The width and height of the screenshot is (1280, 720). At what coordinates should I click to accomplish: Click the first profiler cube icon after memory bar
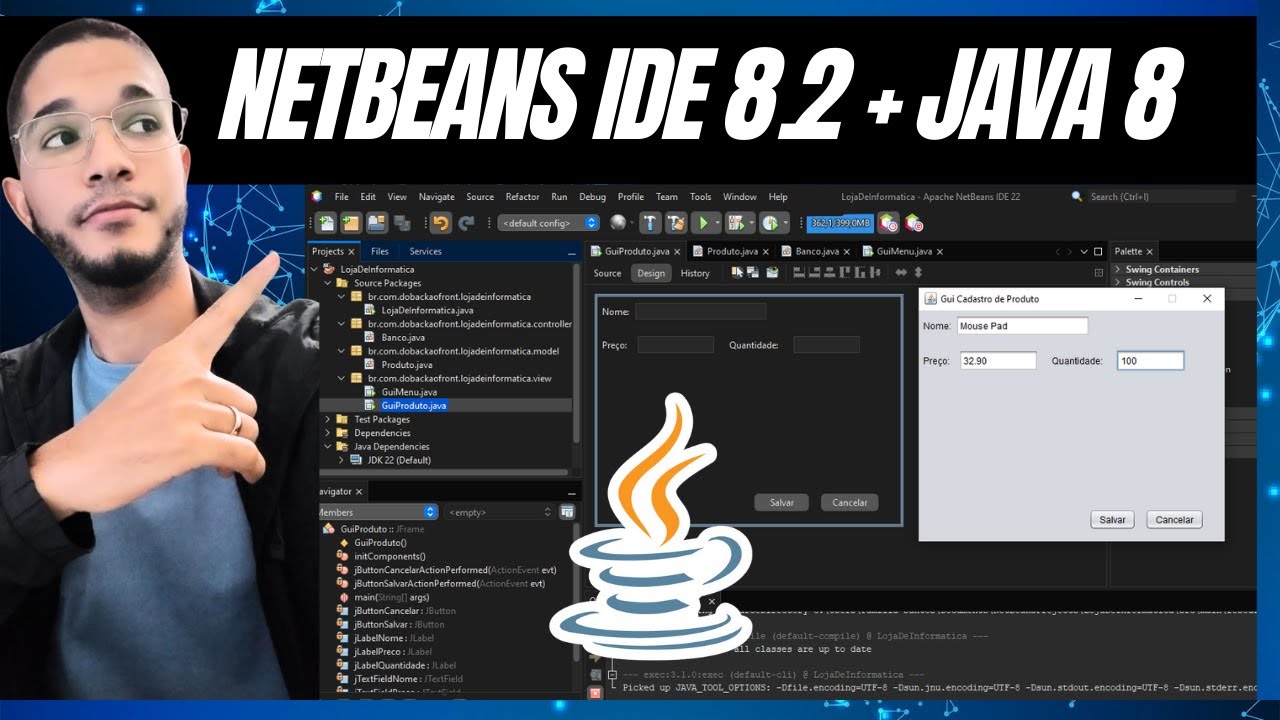click(888, 223)
